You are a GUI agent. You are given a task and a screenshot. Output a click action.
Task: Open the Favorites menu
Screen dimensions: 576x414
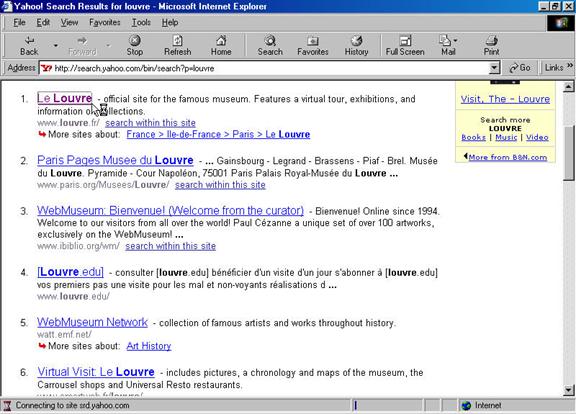pos(105,22)
